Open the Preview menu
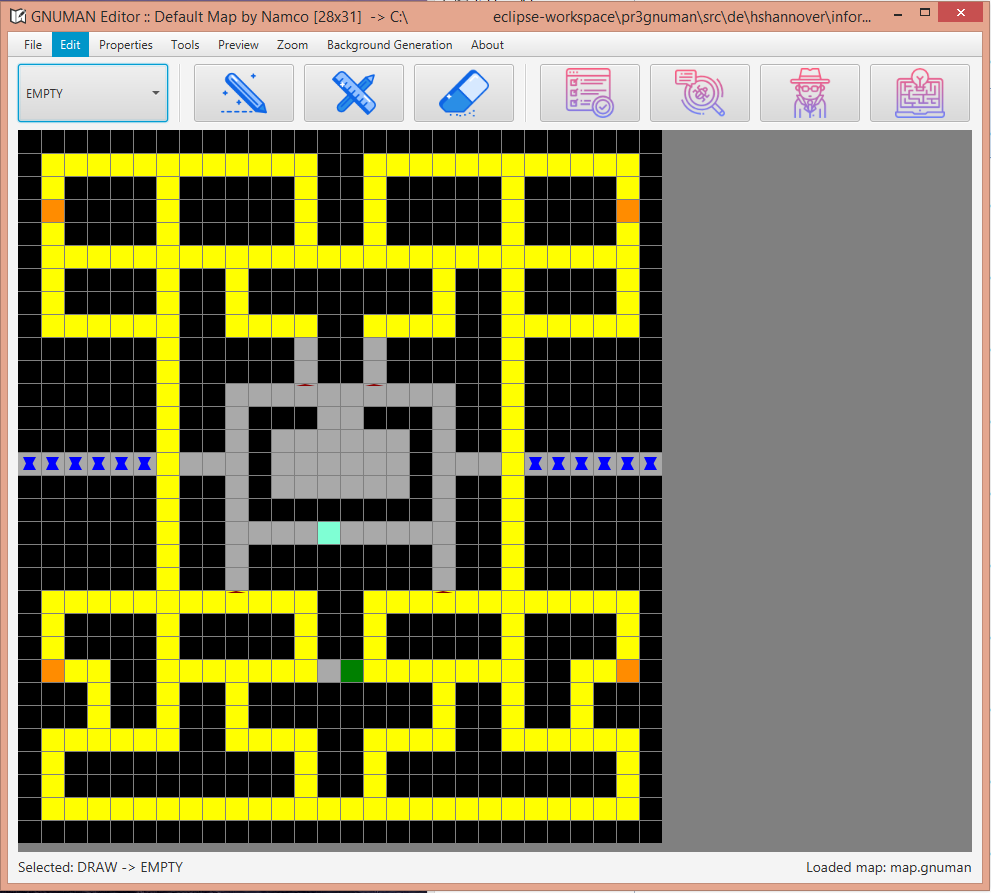This screenshot has height=893, width=991. pyautogui.click(x=238, y=45)
